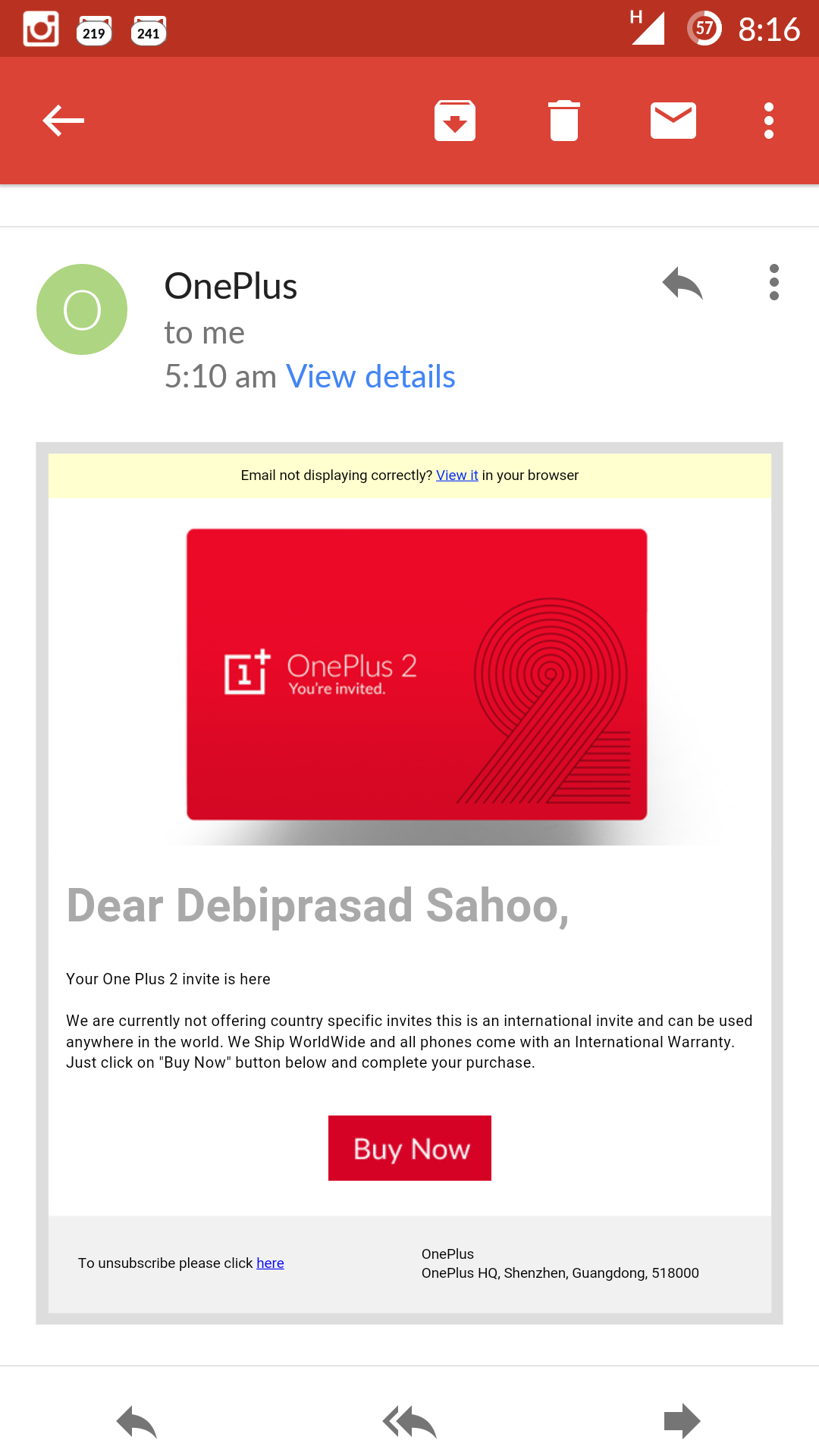
Task: Tap the 219 notification badge in status bar
Action: pos(94,31)
